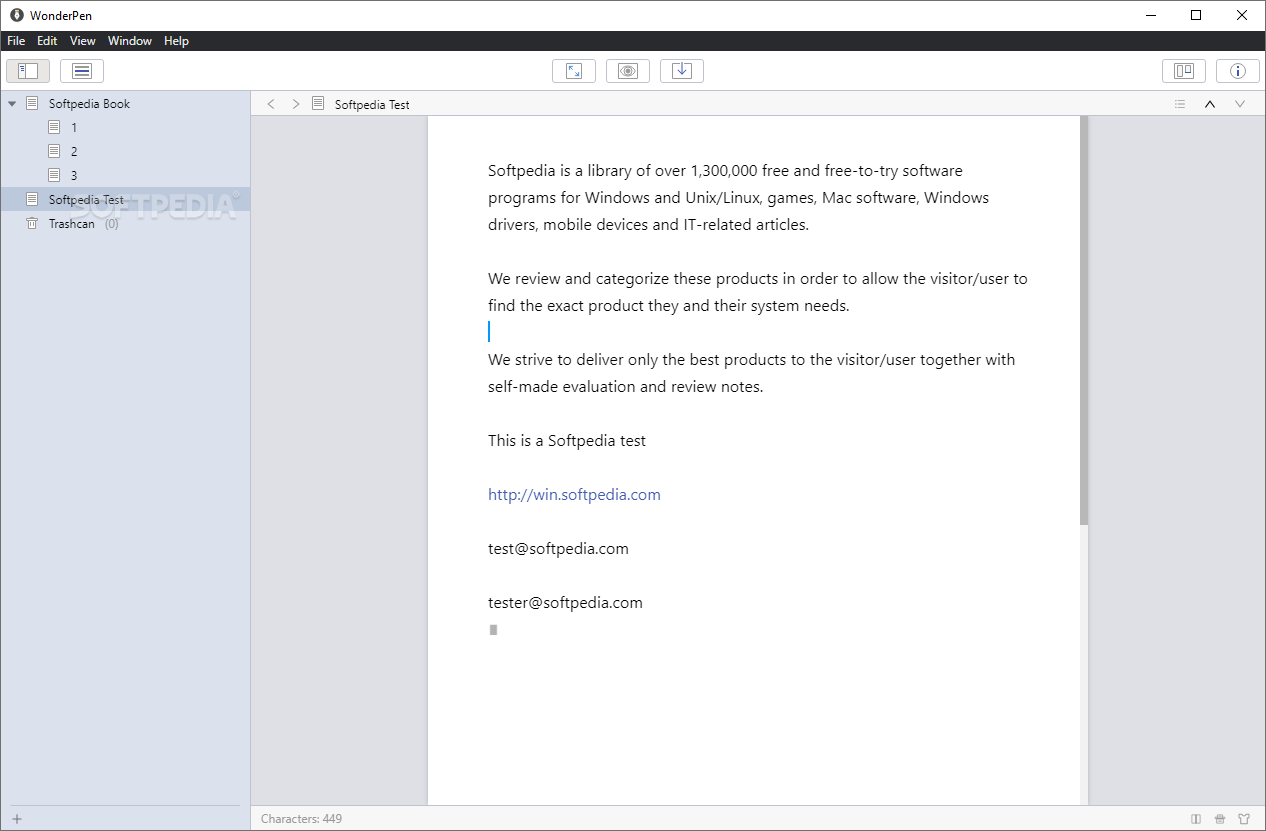Screen dimensions: 1266x831
Task: Open the View menu
Action: (83, 41)
